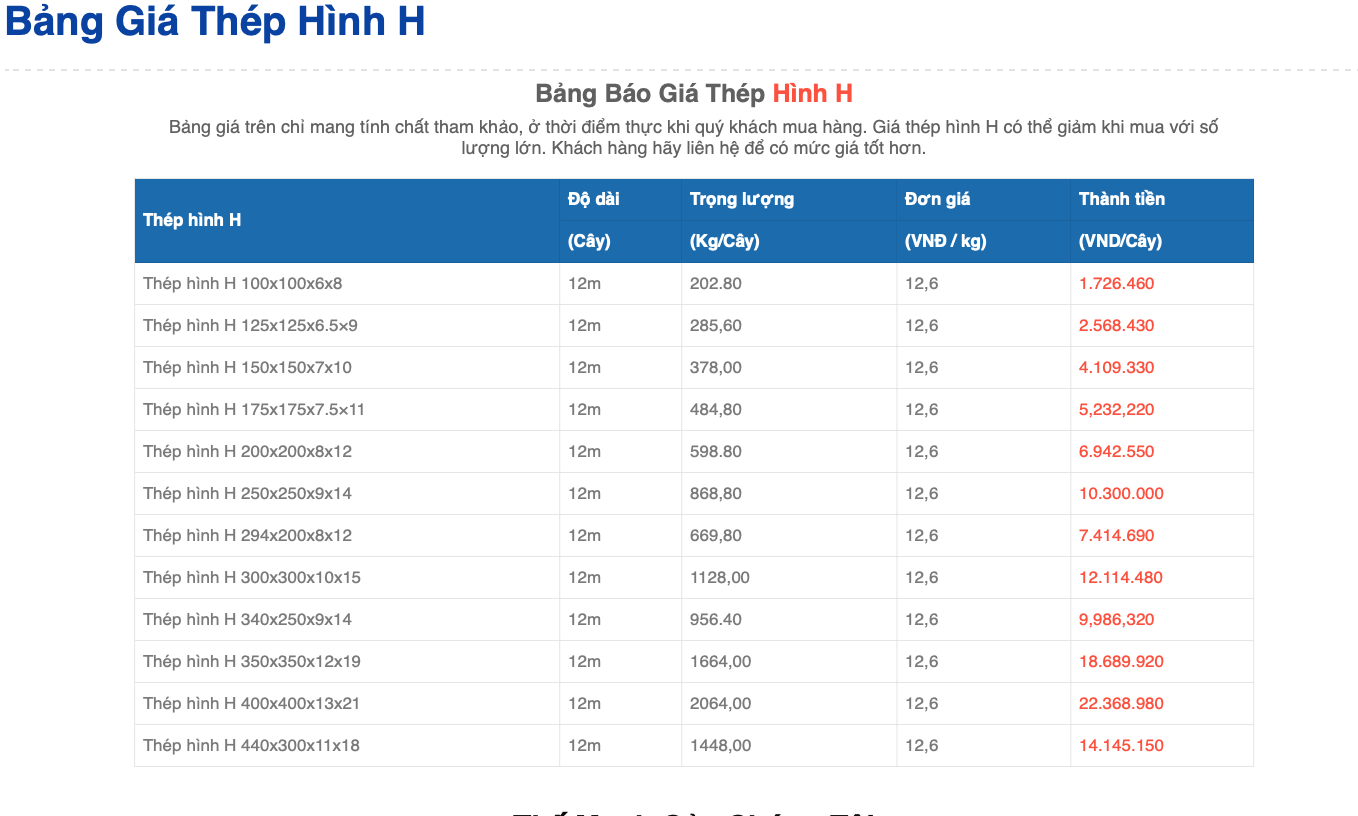Click the weight value "956.40"
Image resolution: width=1358 pixels, height=816 pixels.
coord(716,620)
